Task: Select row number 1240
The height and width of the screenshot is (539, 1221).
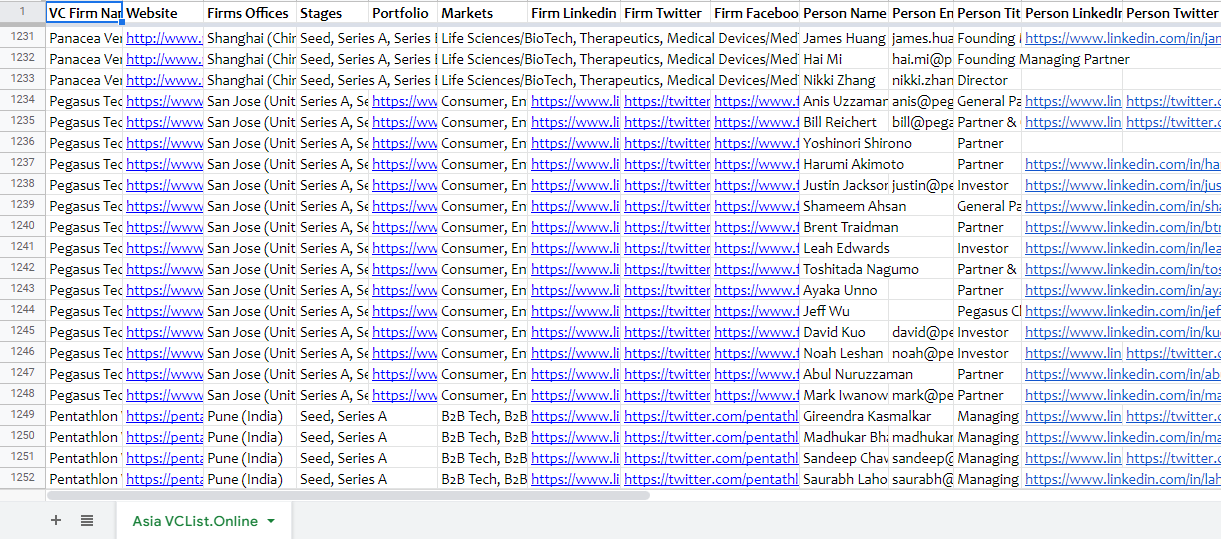Action: tap(23, 227)
